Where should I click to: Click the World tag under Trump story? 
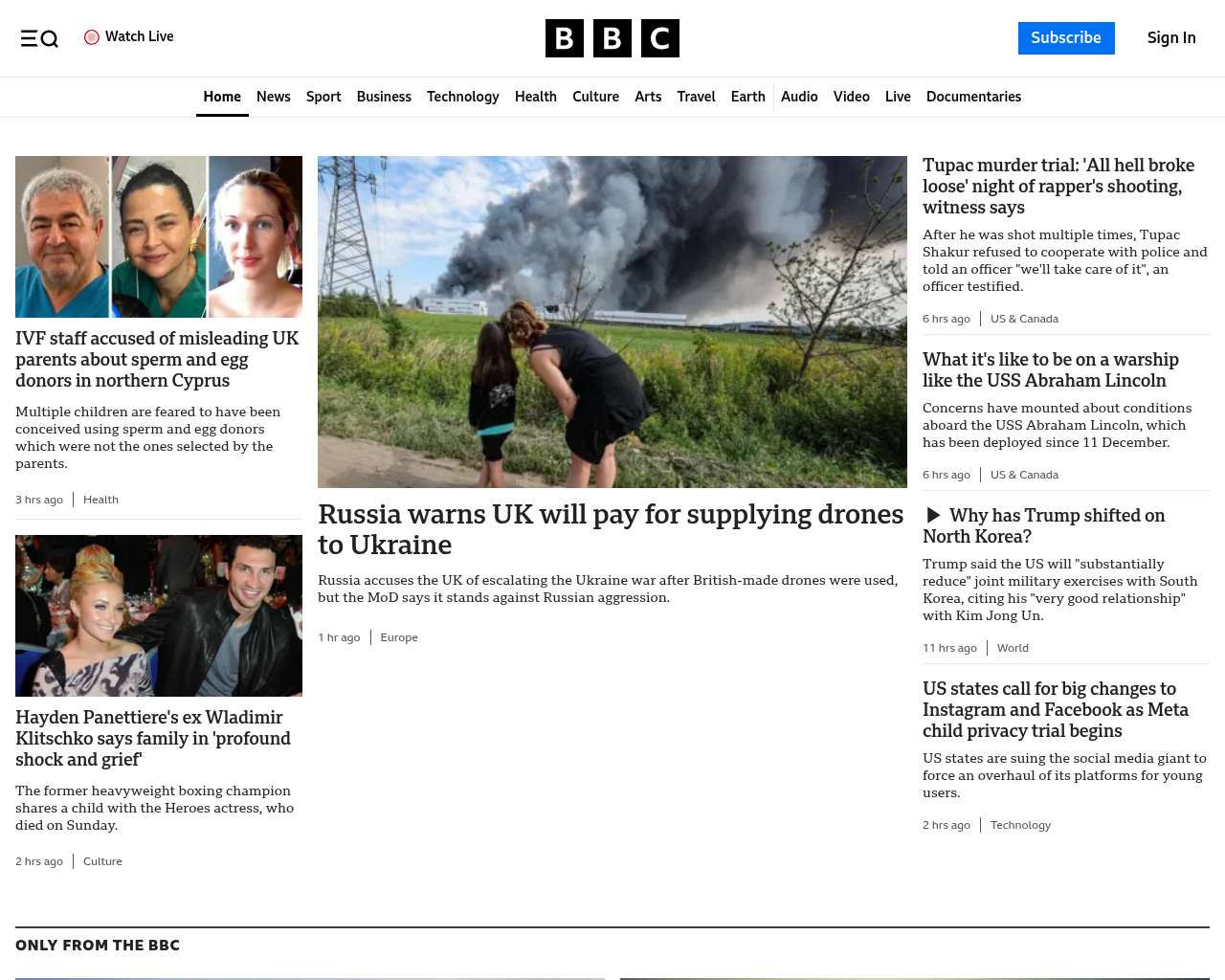[1013, 648]
